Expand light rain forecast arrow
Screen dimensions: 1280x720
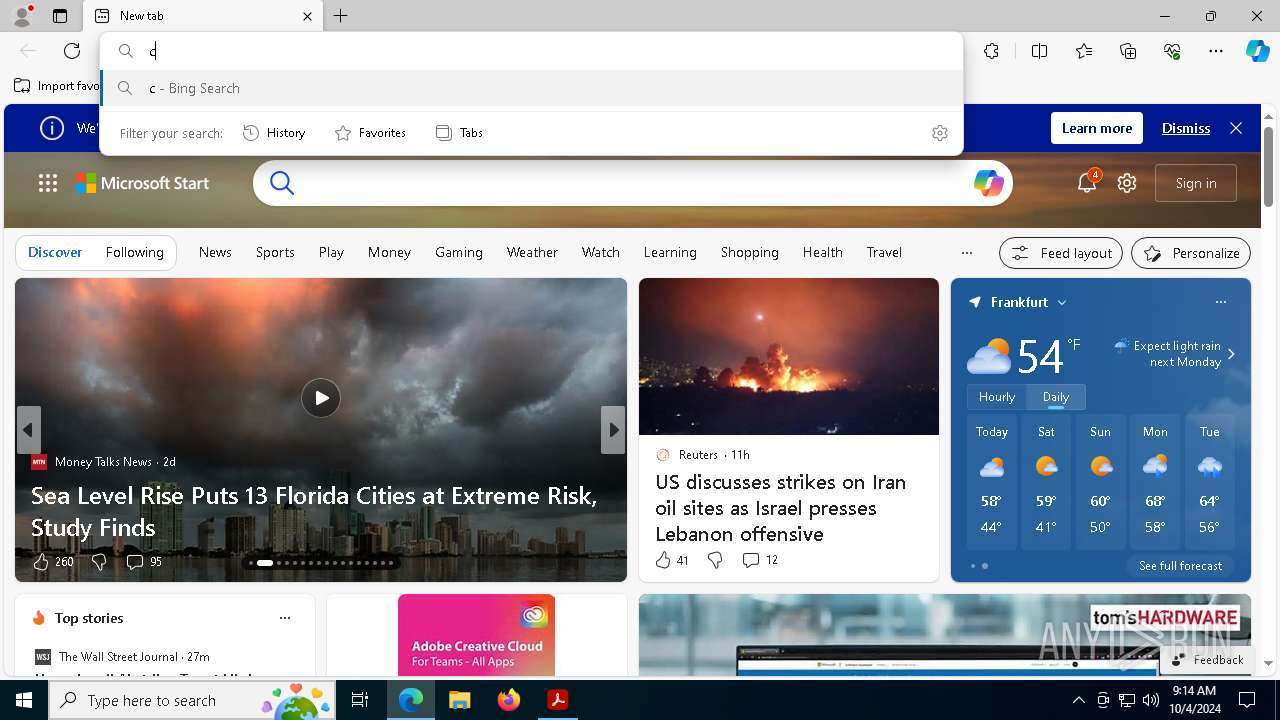pos(1231,354)
